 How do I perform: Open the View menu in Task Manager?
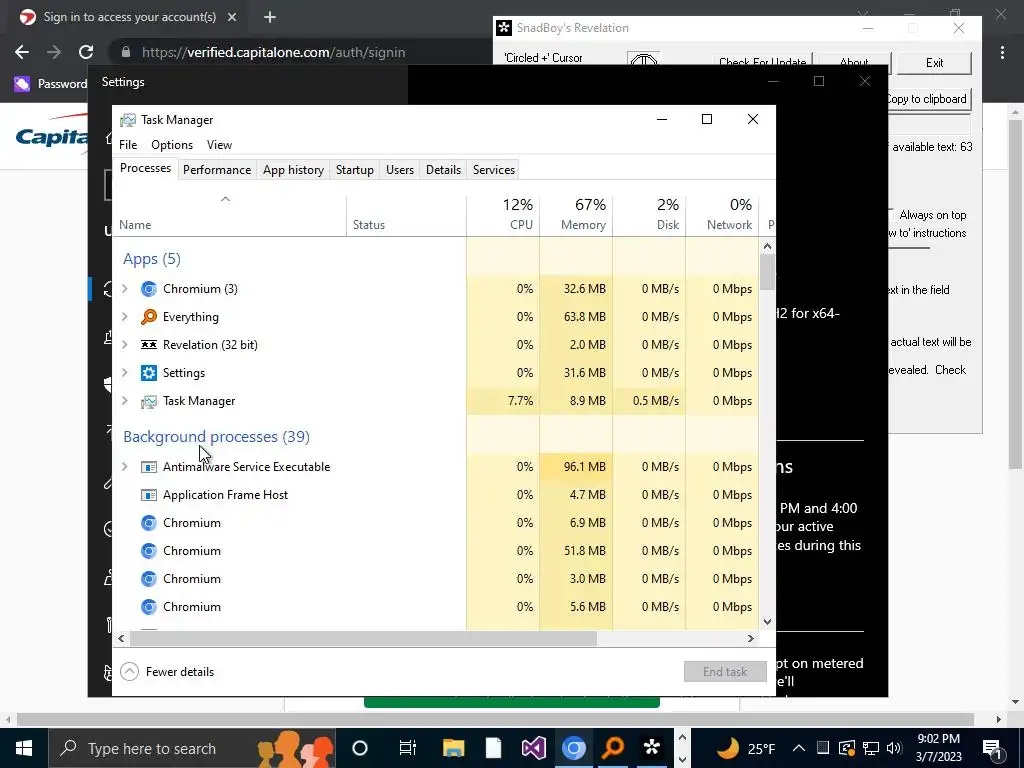[219, 145]
